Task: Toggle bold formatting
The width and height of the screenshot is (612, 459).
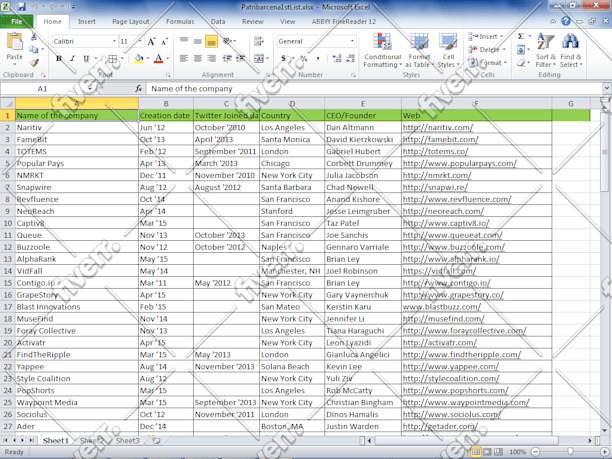Action: point(59,59)
